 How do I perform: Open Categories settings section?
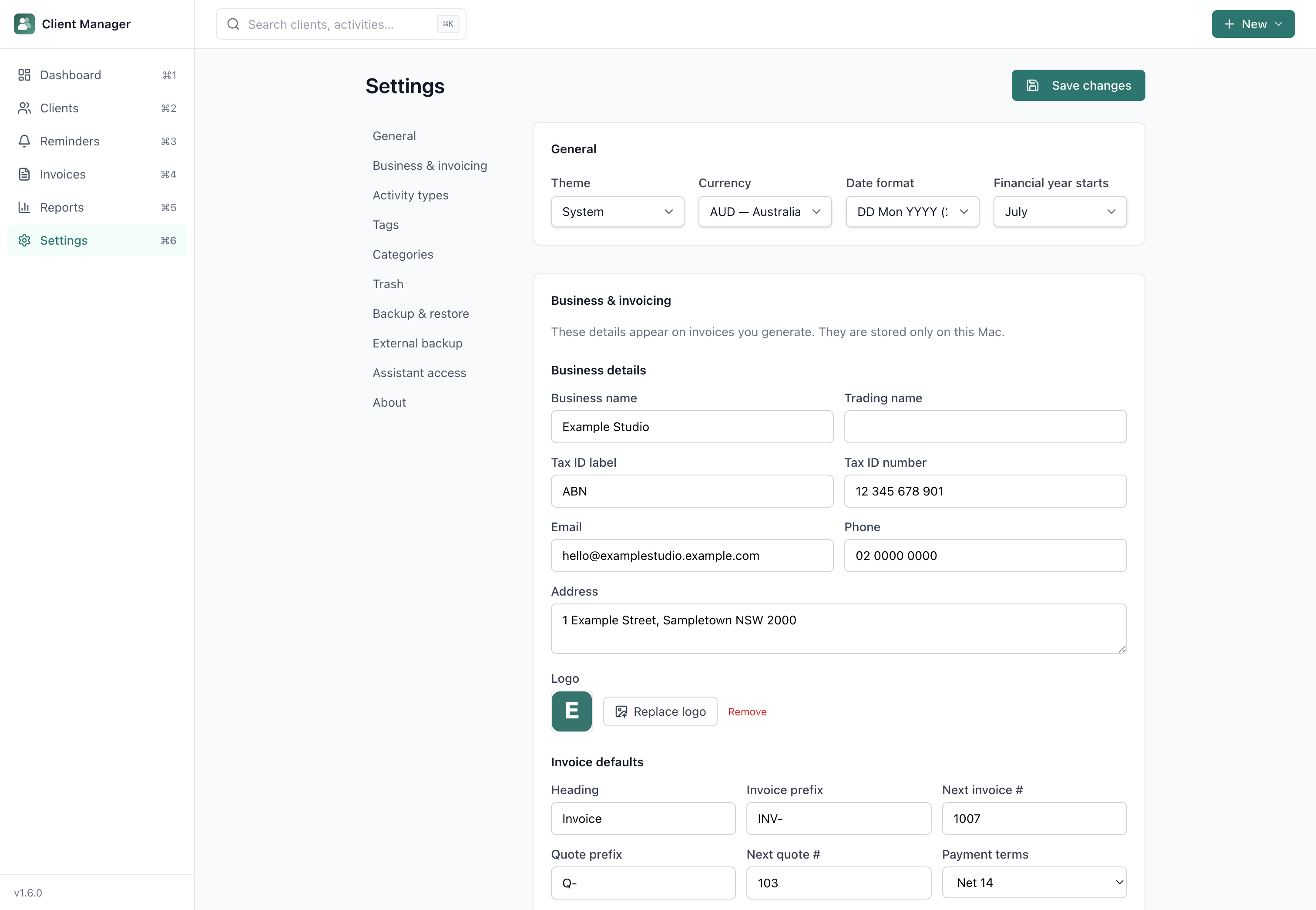click(x=403, y=254)
